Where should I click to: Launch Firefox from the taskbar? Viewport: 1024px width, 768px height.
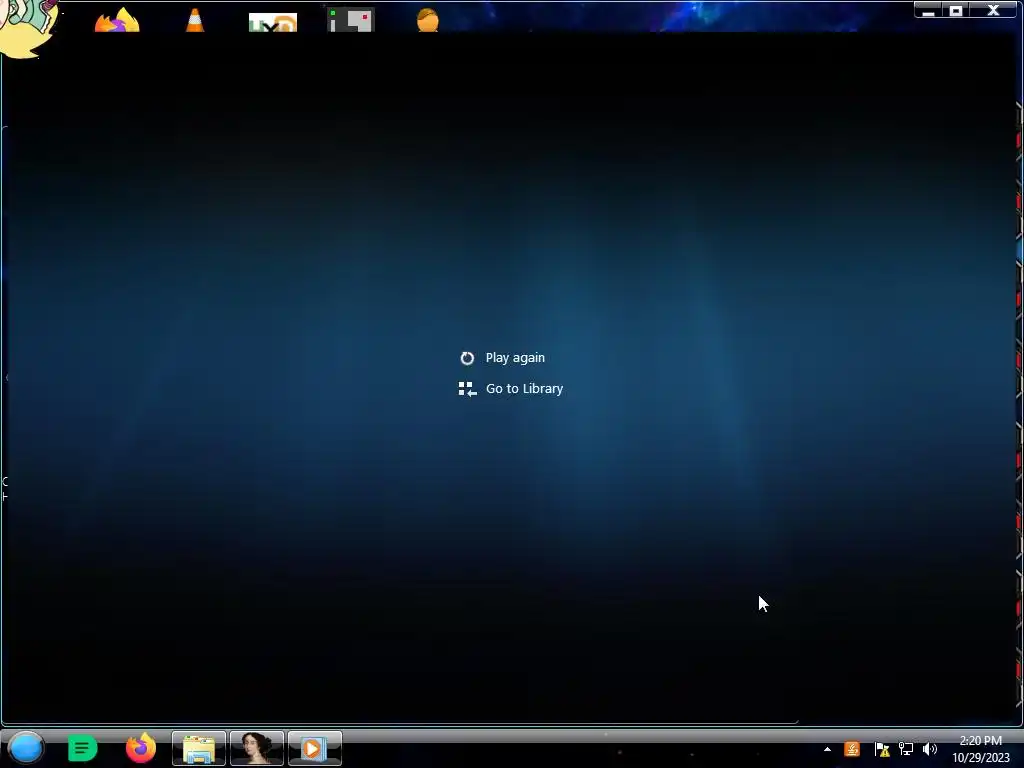pos(141,748)
